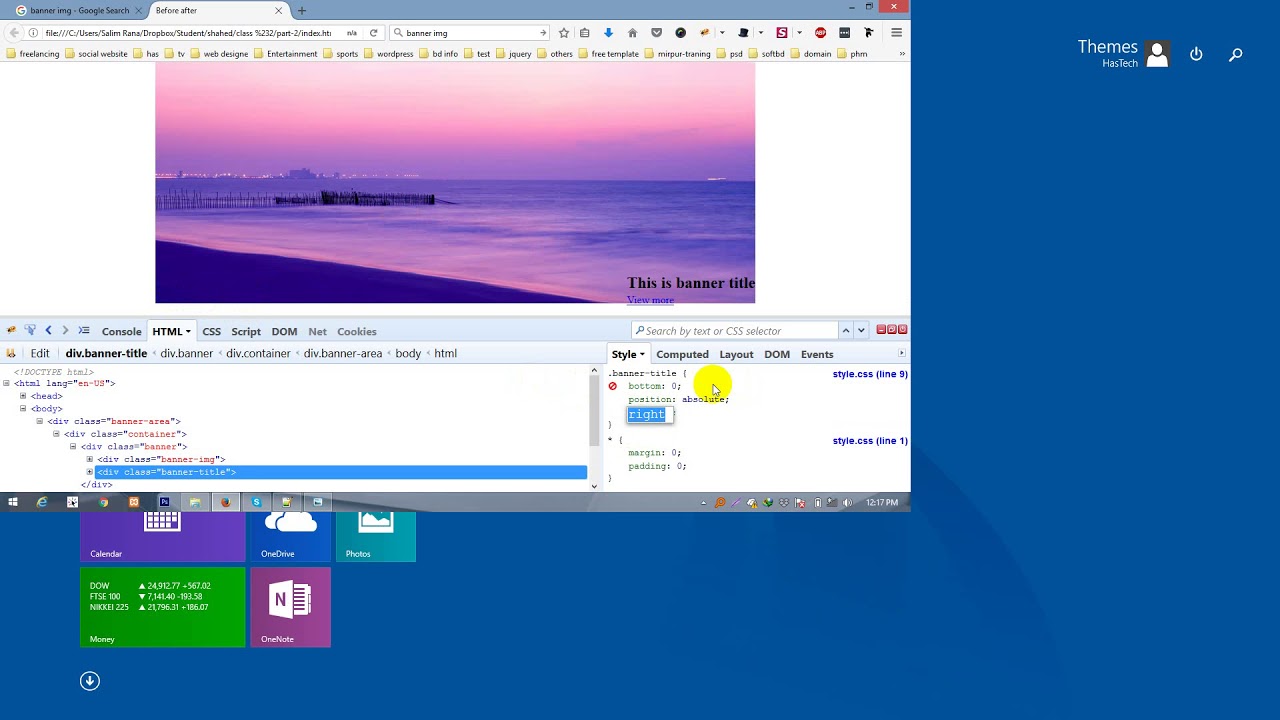
Task: Click the Firefox search box with banner img
Action: pos(470,33)
